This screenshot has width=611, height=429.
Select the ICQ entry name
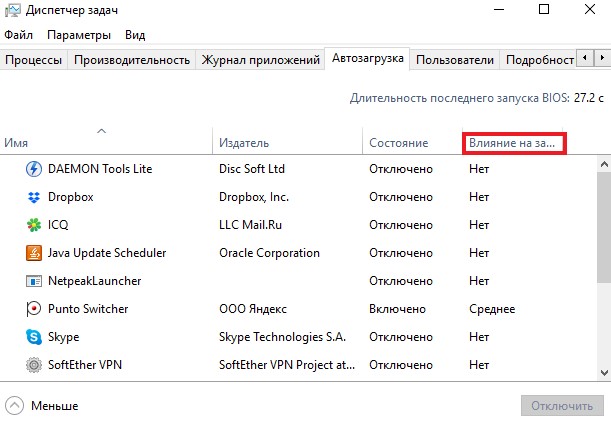[x=58, y=225]
